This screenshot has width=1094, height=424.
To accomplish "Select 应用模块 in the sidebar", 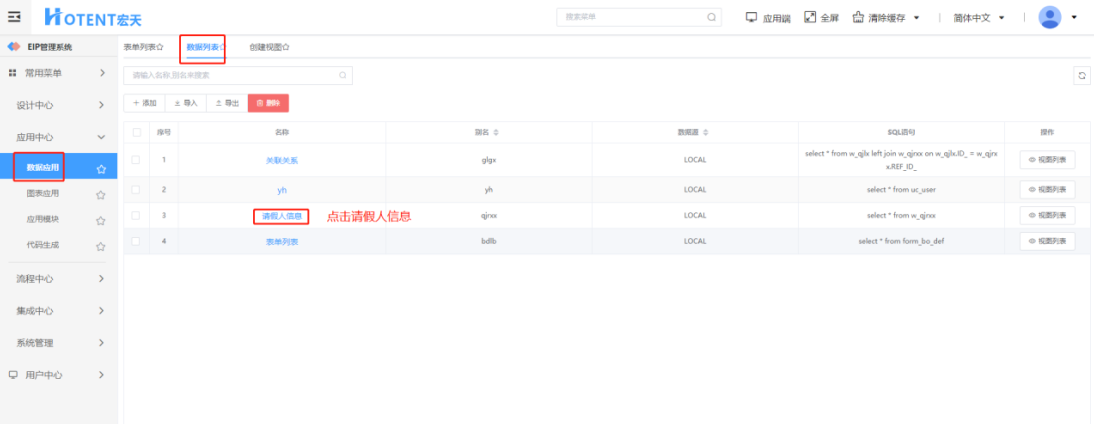I will [43, 219].
